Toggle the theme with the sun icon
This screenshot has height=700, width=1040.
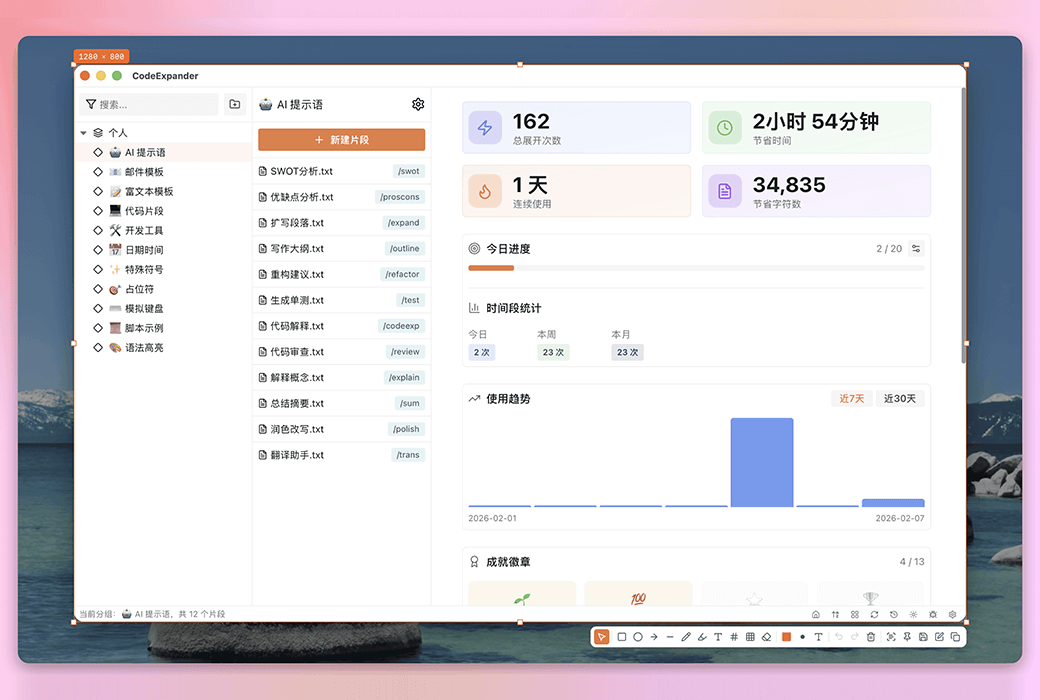(912, 614)
